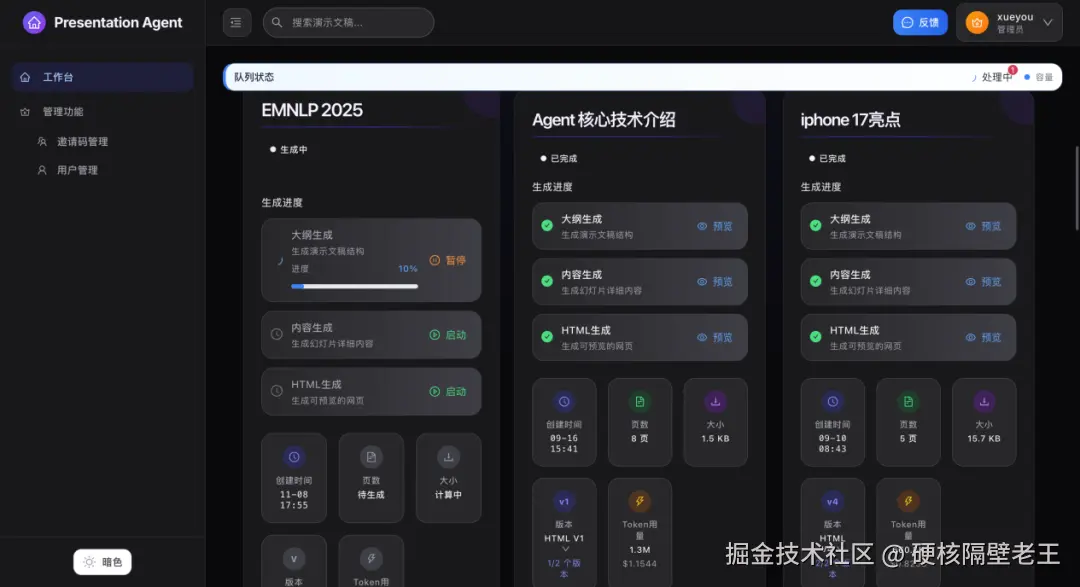Viewport: 1080px width, 587px height.
Task: Click clock icon beside EMNLP HTML生成
Action: pos(277,391)
